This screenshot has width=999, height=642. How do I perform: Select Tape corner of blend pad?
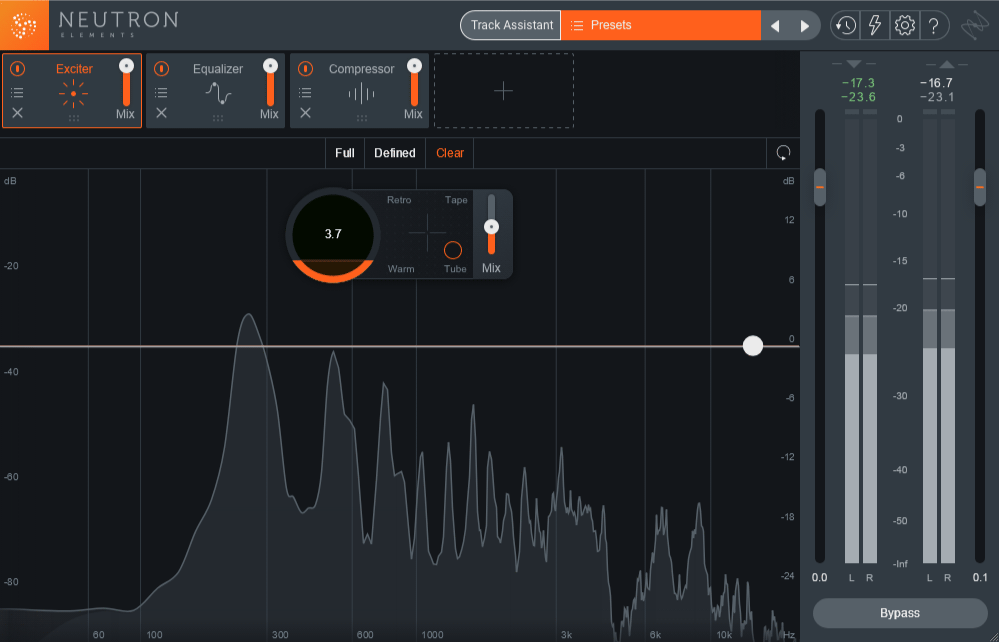click(456, 200)
